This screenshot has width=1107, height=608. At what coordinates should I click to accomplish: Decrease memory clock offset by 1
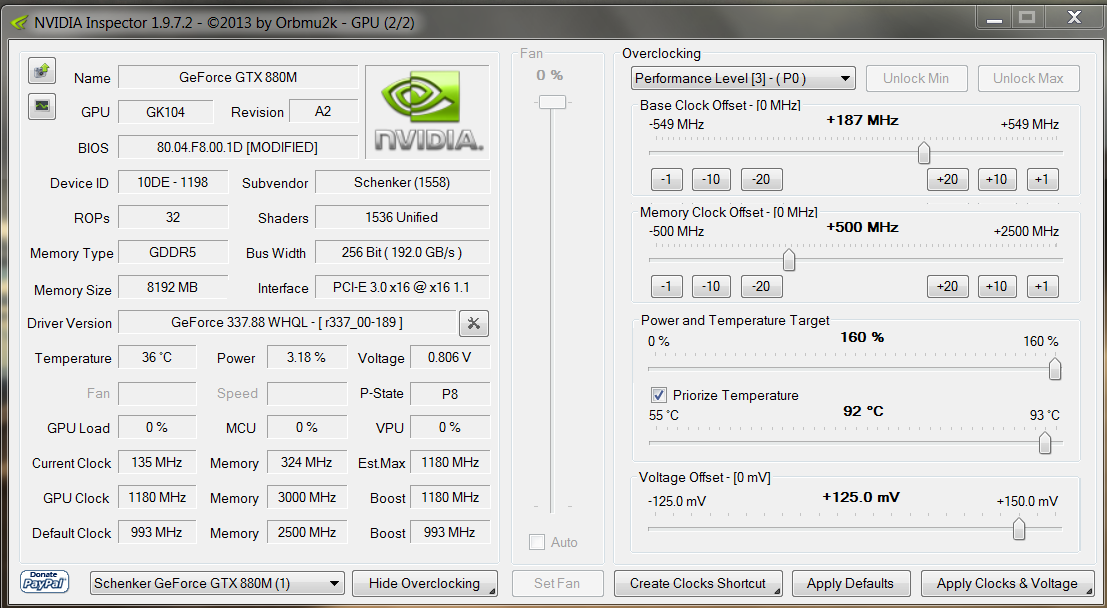[666, 286]
